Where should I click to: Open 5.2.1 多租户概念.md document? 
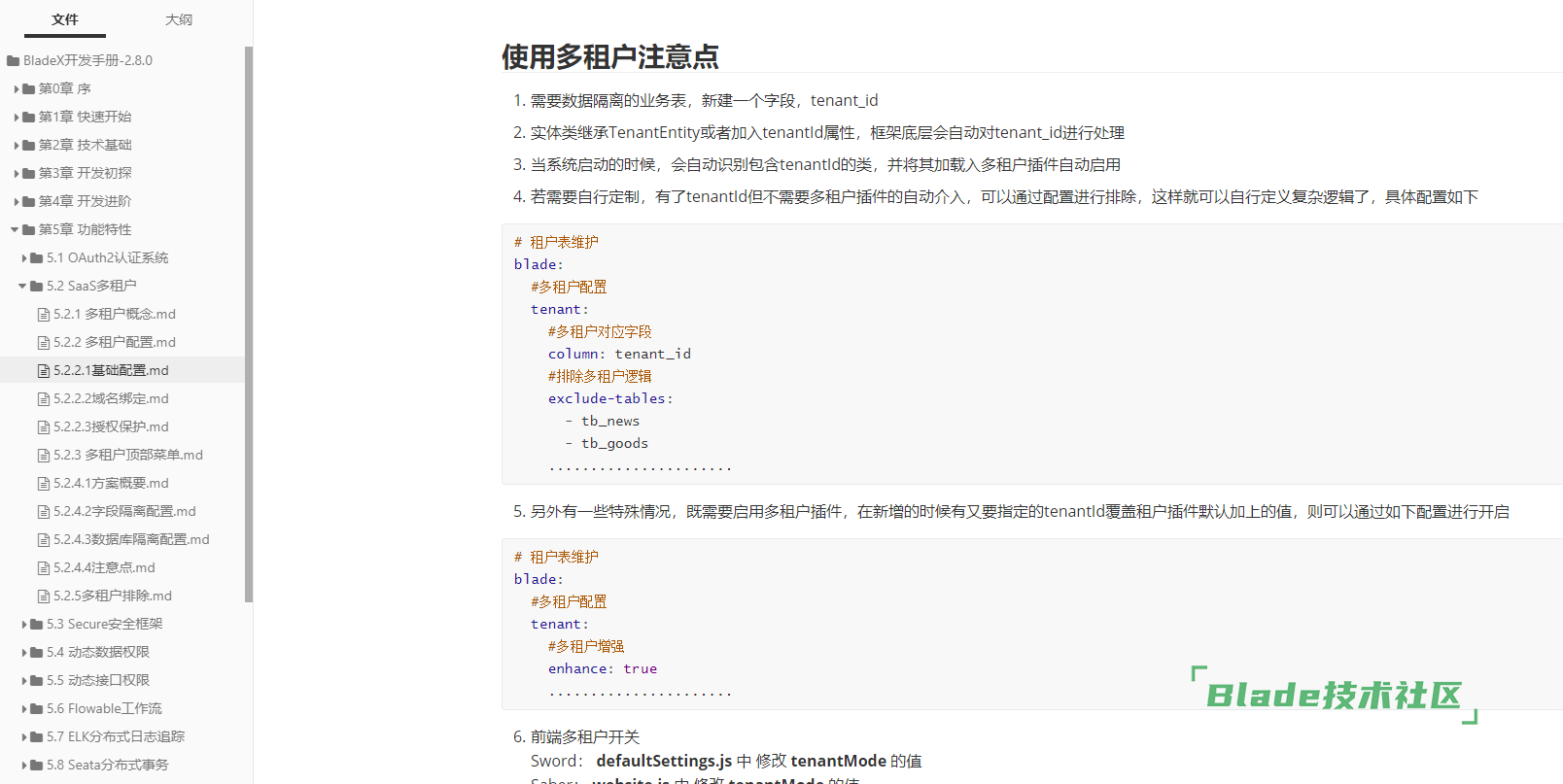115,314
